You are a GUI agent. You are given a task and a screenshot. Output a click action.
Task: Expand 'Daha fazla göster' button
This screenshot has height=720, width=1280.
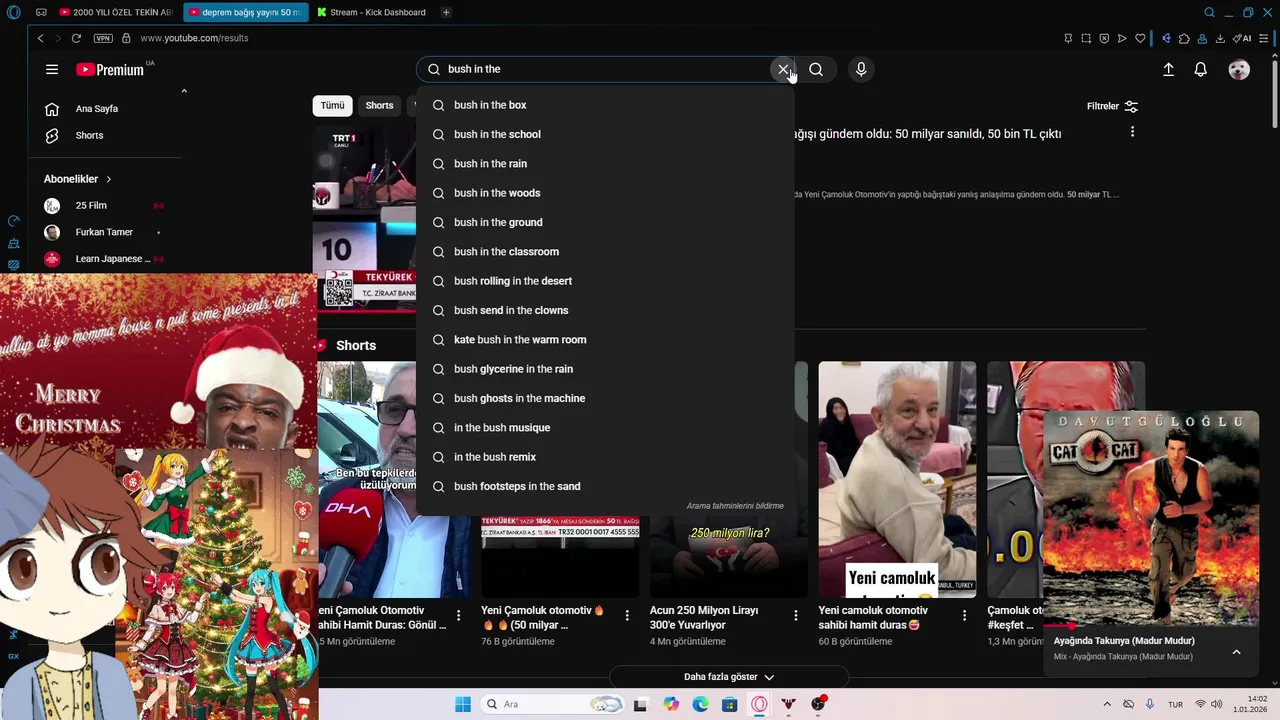(729, 677)
